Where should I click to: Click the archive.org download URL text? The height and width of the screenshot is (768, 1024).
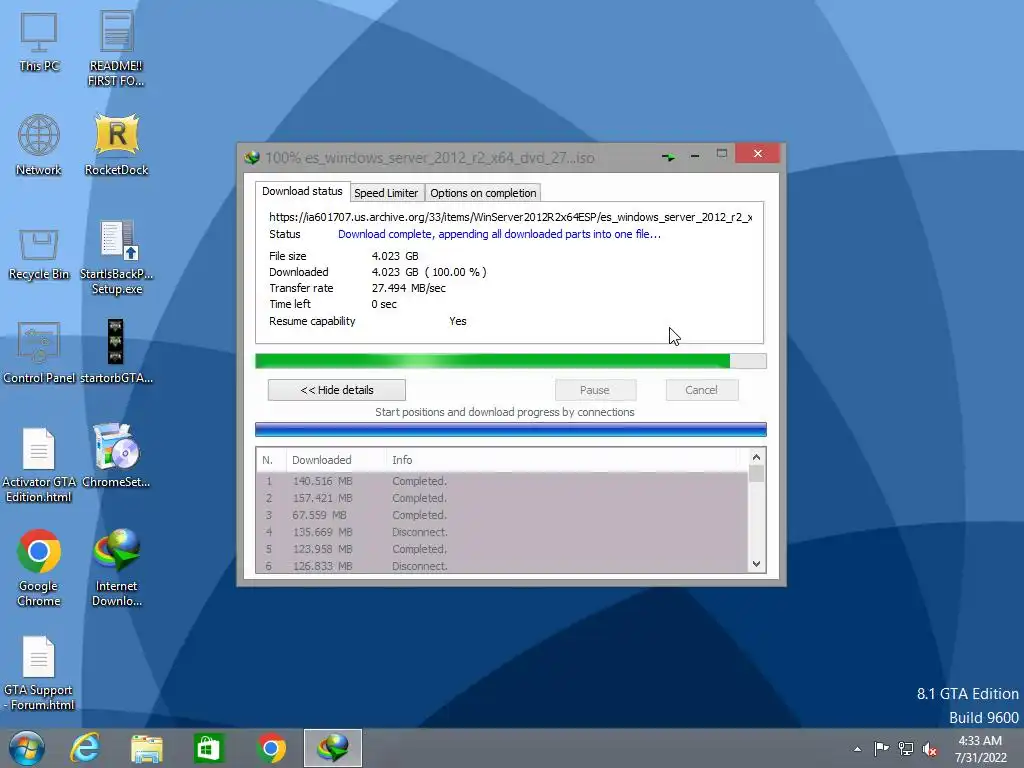click(511, 217)
